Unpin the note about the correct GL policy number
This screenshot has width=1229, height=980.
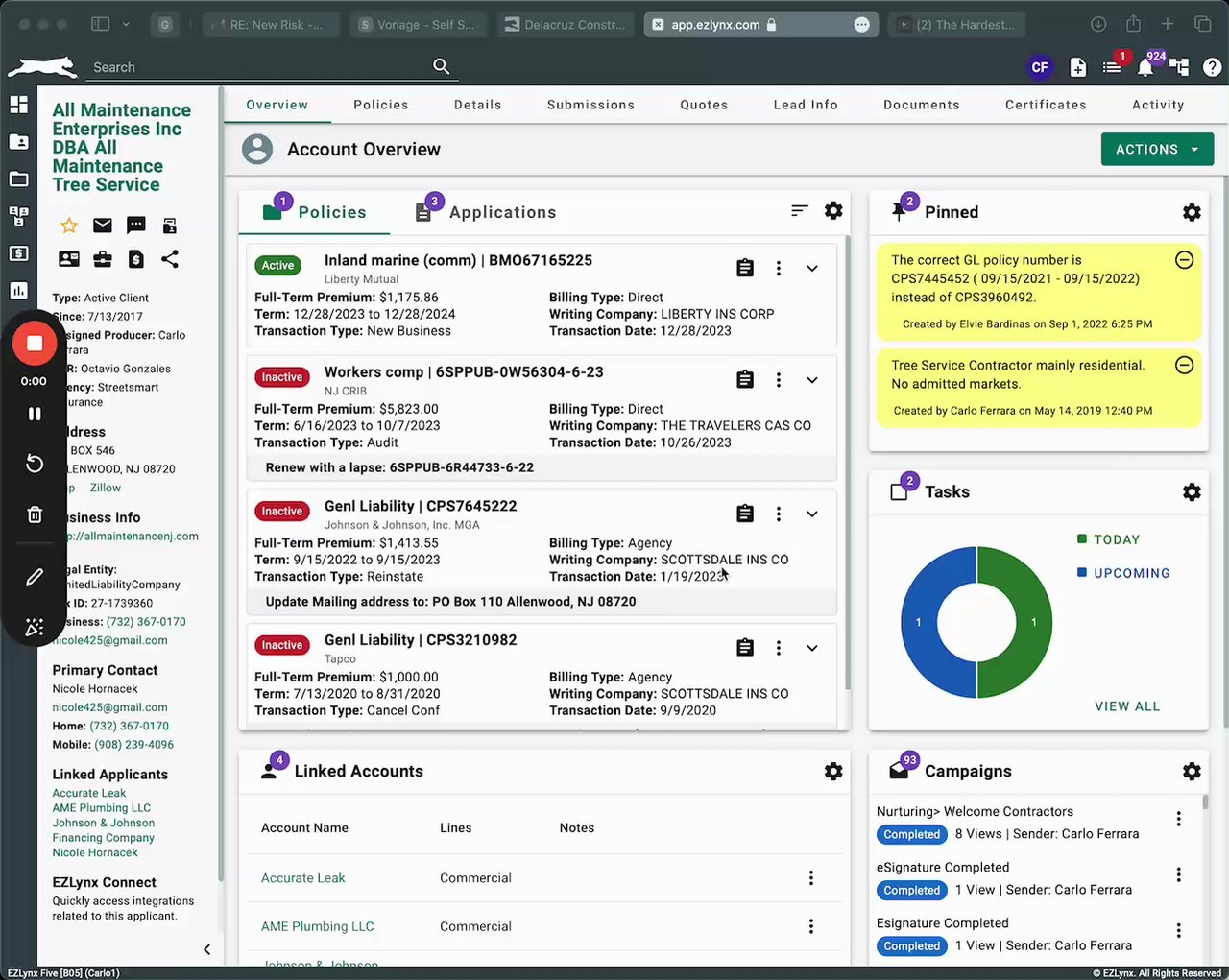click(x=1185, y=260)
